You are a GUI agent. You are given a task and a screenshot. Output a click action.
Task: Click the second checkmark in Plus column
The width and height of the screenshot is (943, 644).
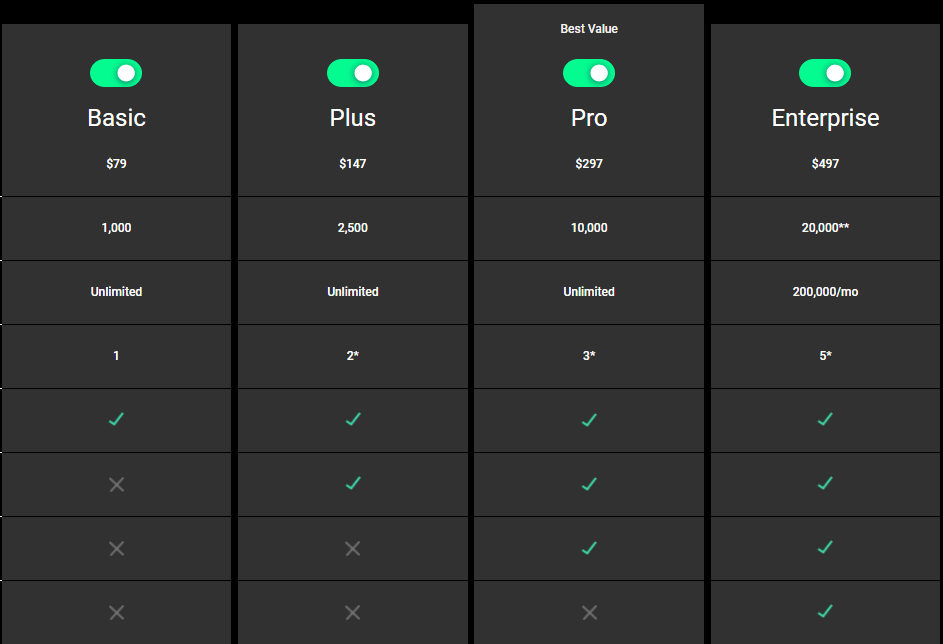(x=353, y=483)
